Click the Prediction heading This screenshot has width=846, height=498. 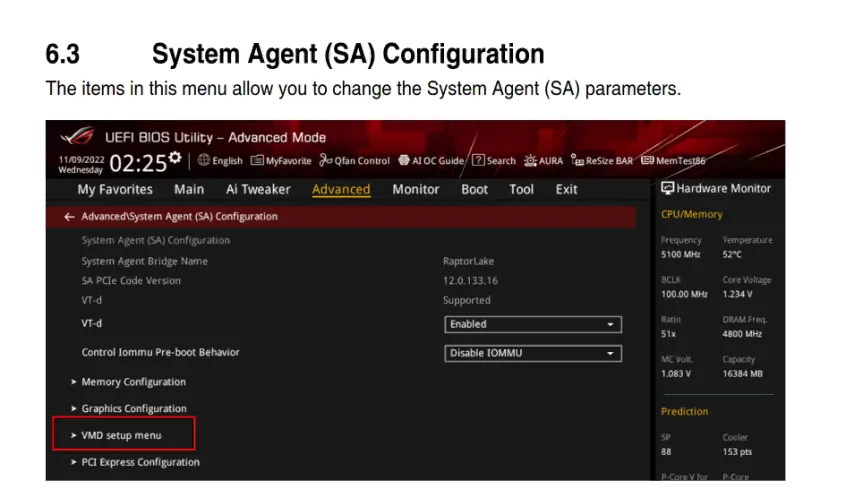(685, 412)
